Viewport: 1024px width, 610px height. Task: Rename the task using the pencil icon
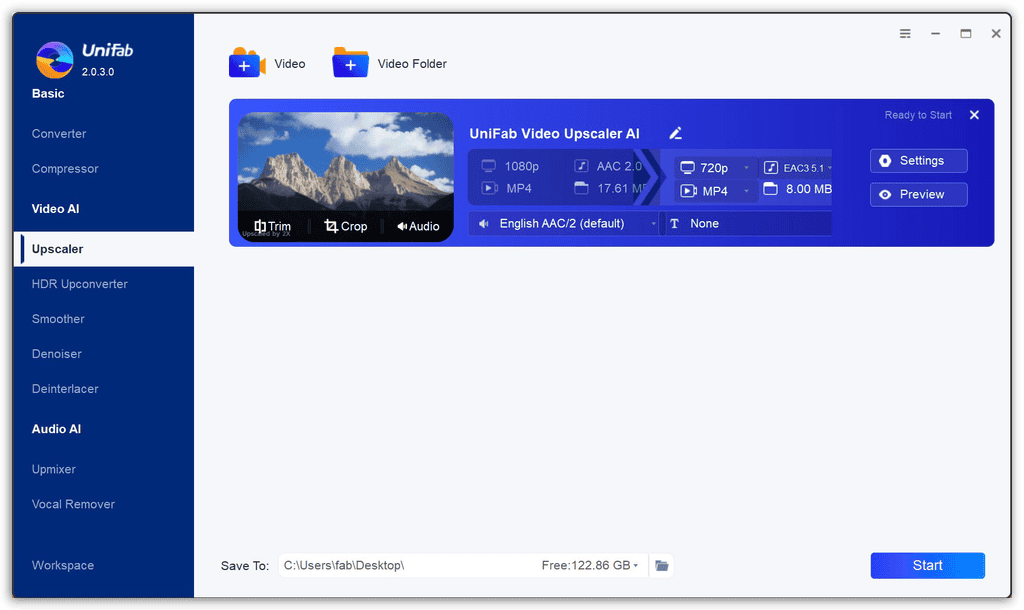point(676,133)
